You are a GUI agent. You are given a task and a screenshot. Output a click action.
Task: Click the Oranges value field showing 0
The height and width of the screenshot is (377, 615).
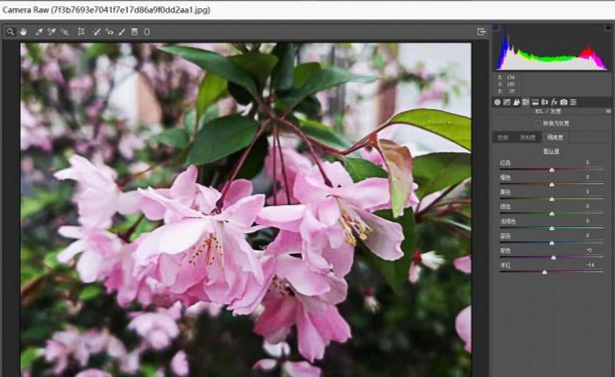pos(588,177)
